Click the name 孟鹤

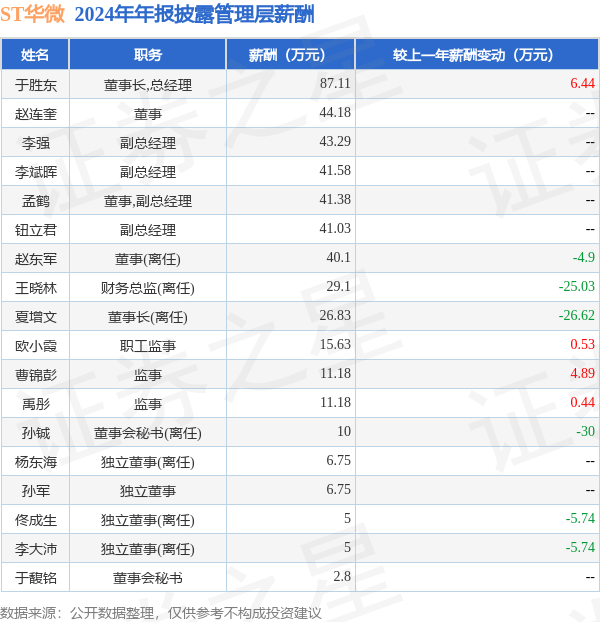click(x=36, y=201)
